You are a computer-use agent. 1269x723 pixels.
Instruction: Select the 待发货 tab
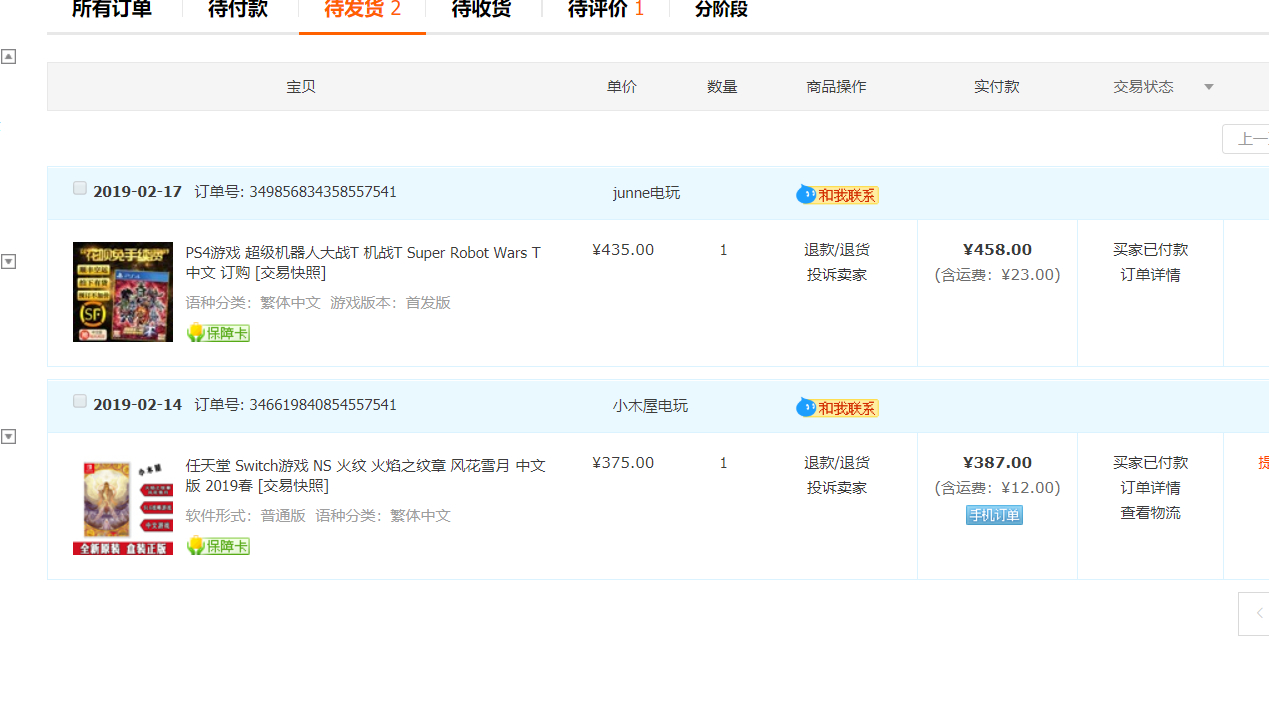362,10
